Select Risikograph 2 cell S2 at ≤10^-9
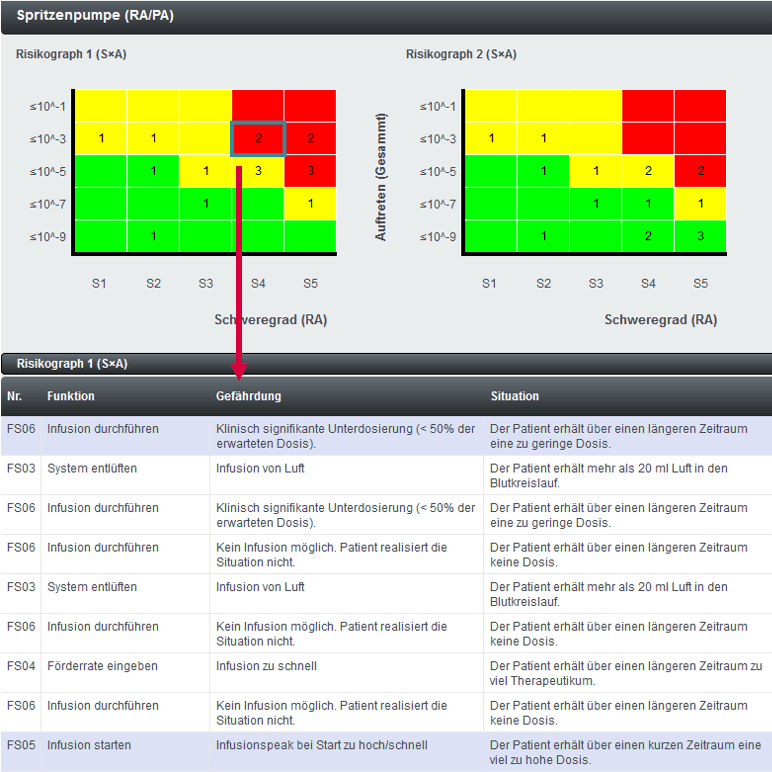This screenshot has height=772, width=772. [543, 236]
